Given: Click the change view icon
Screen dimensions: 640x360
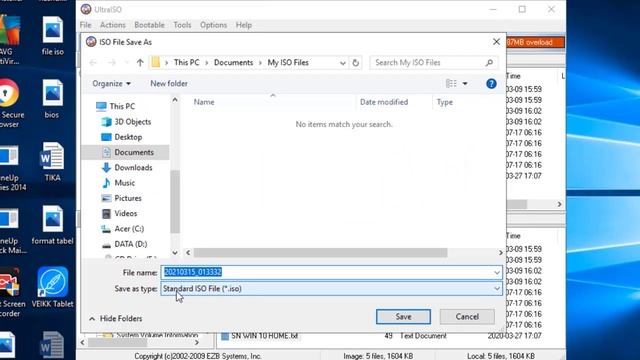Looking at the screenshot, I should [x=451, y=84].
